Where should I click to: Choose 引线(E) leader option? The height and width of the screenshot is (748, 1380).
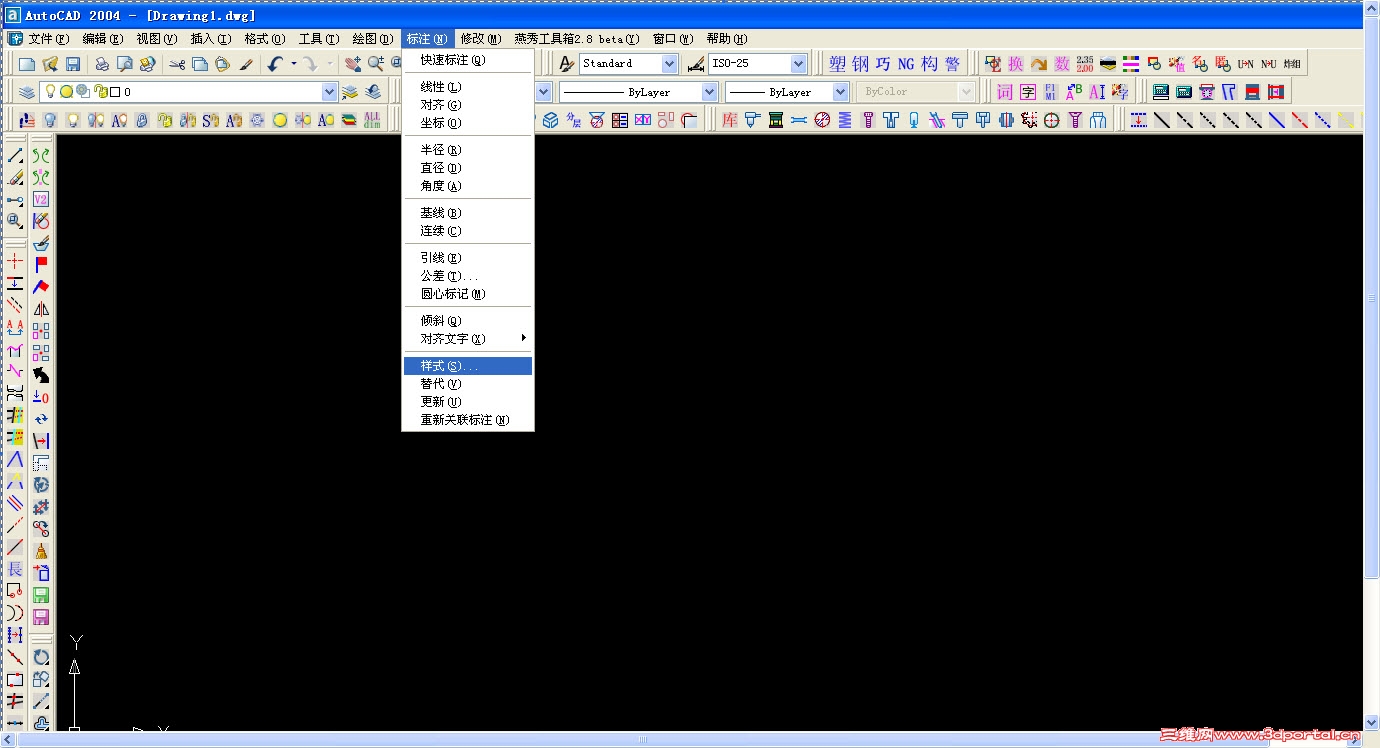(468, 258)
